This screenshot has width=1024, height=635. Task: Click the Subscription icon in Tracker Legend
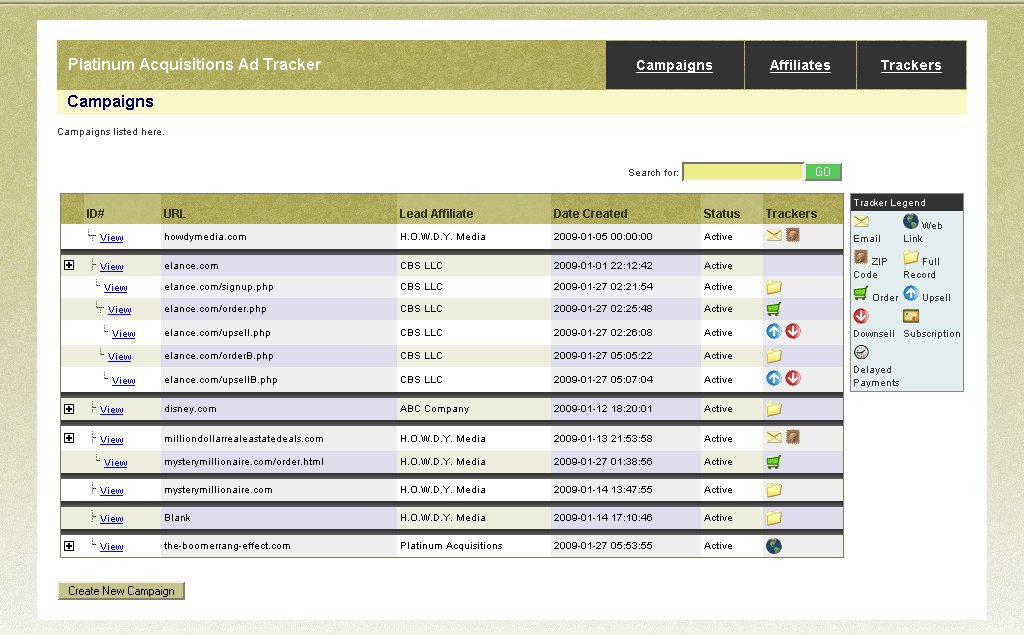click(x=911, y=316)
